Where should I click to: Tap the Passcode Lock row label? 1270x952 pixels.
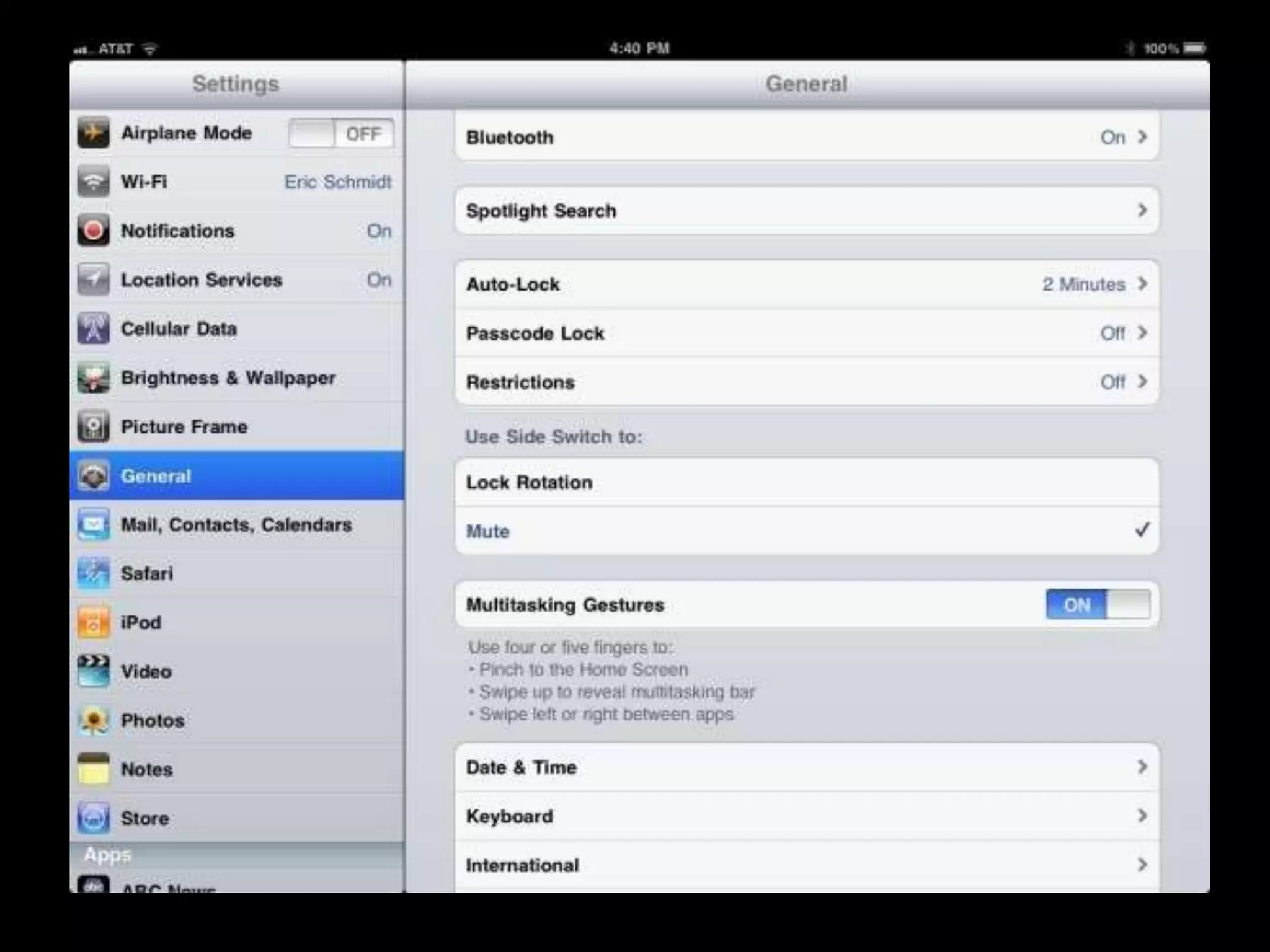[535, 333]
